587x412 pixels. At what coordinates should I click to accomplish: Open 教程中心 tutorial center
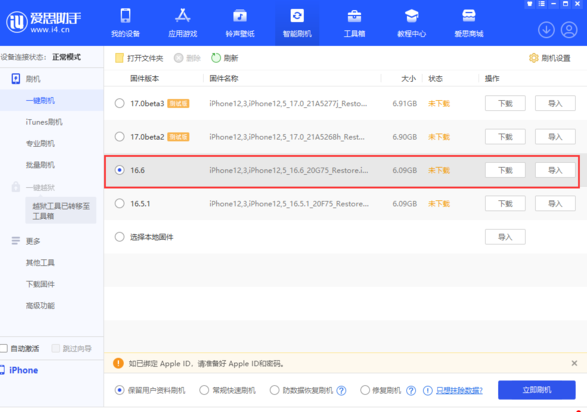(411, 23)
